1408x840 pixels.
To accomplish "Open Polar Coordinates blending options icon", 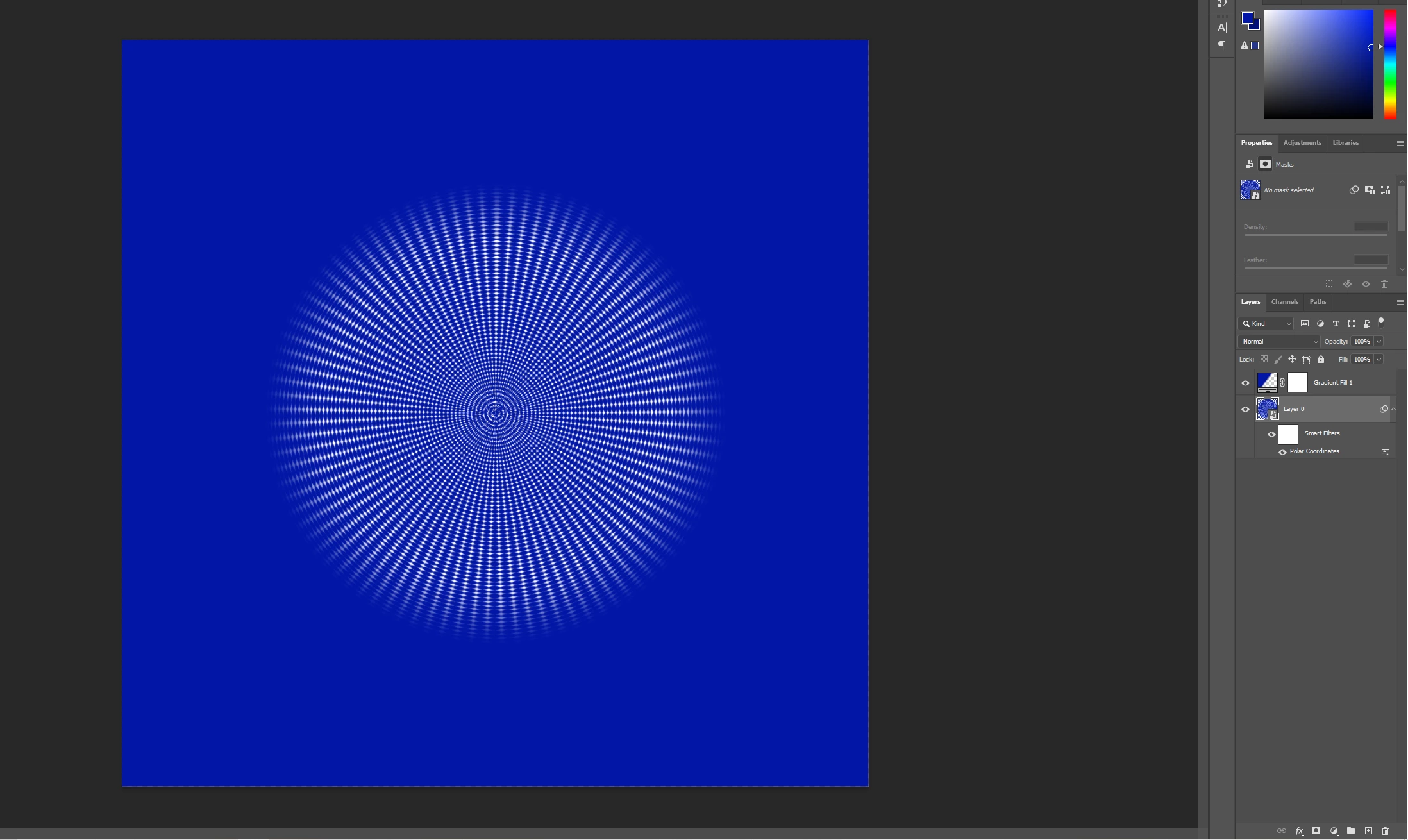I will (1385, 452).
